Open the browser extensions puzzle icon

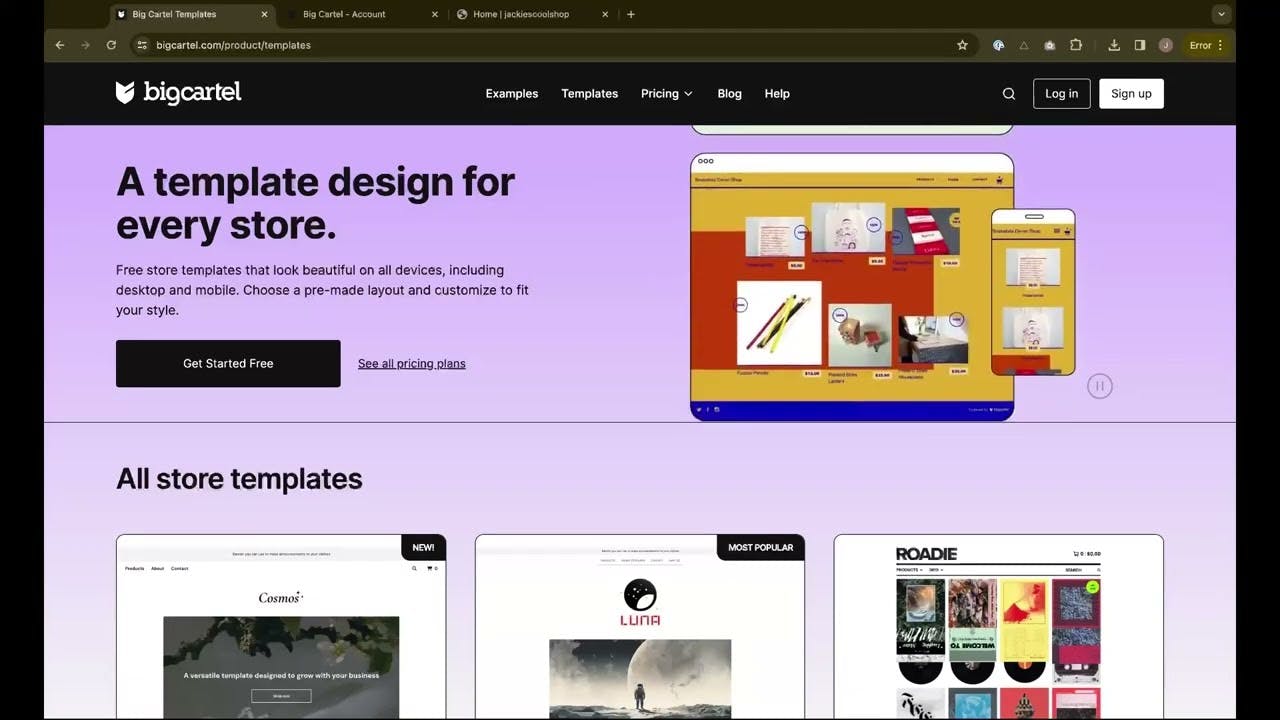(x=1076, y=45)
